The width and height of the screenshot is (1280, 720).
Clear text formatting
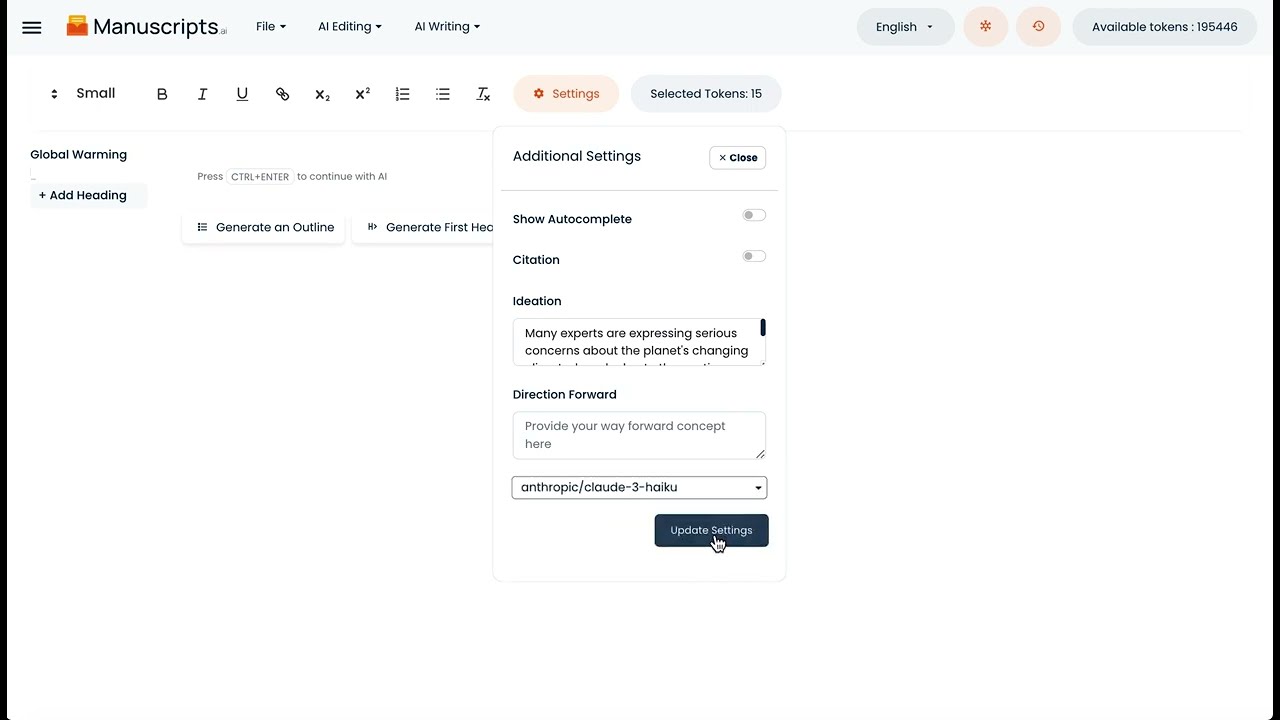pyautogui.click(x=483, y=94)
